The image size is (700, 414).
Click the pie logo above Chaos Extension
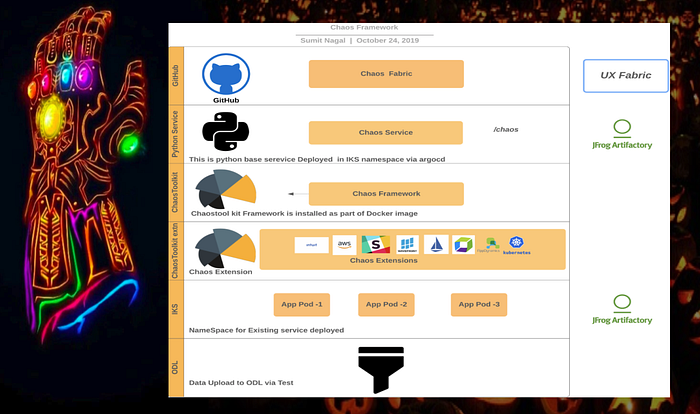[x=225, y=248]
